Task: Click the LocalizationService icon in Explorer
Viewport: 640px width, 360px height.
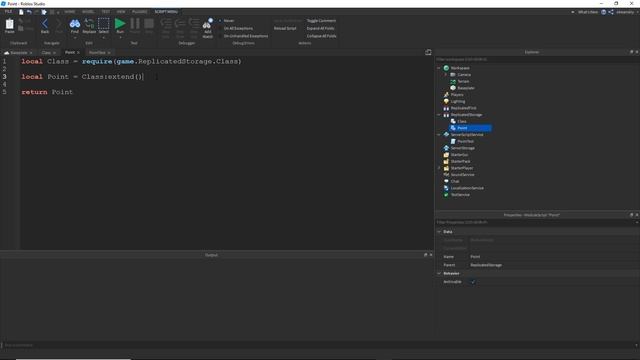Action: coord(446,188)
